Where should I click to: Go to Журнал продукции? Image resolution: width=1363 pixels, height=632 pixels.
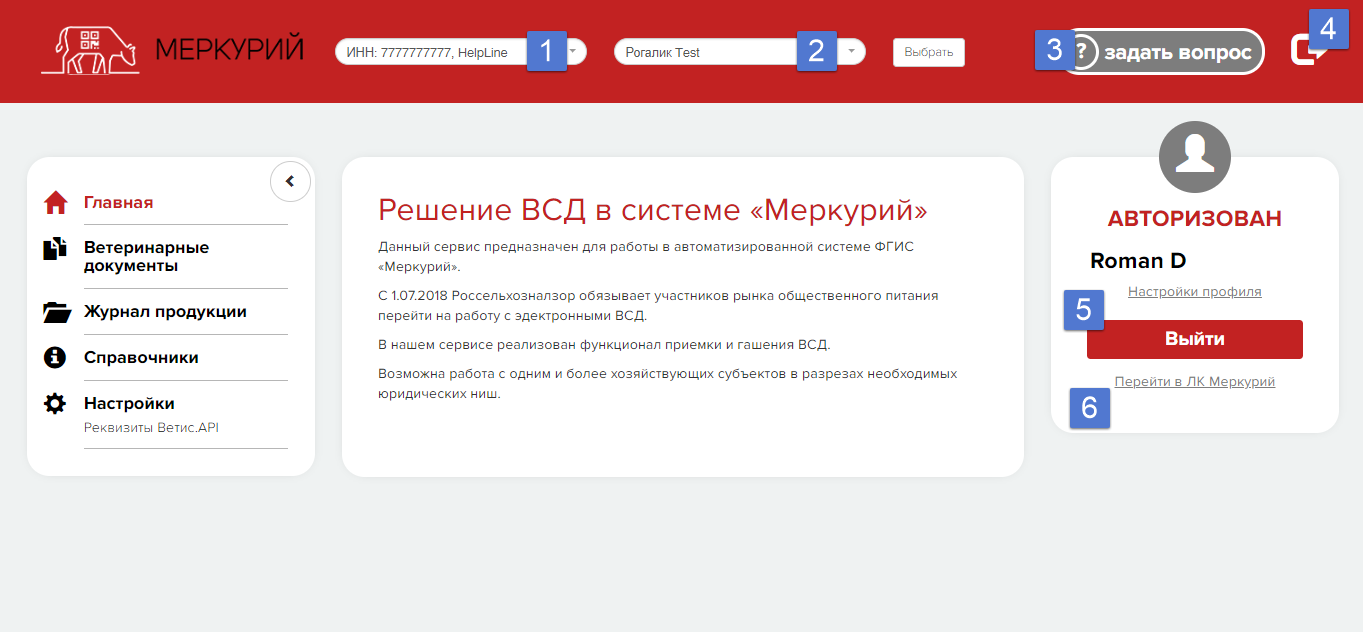(165, 312)
